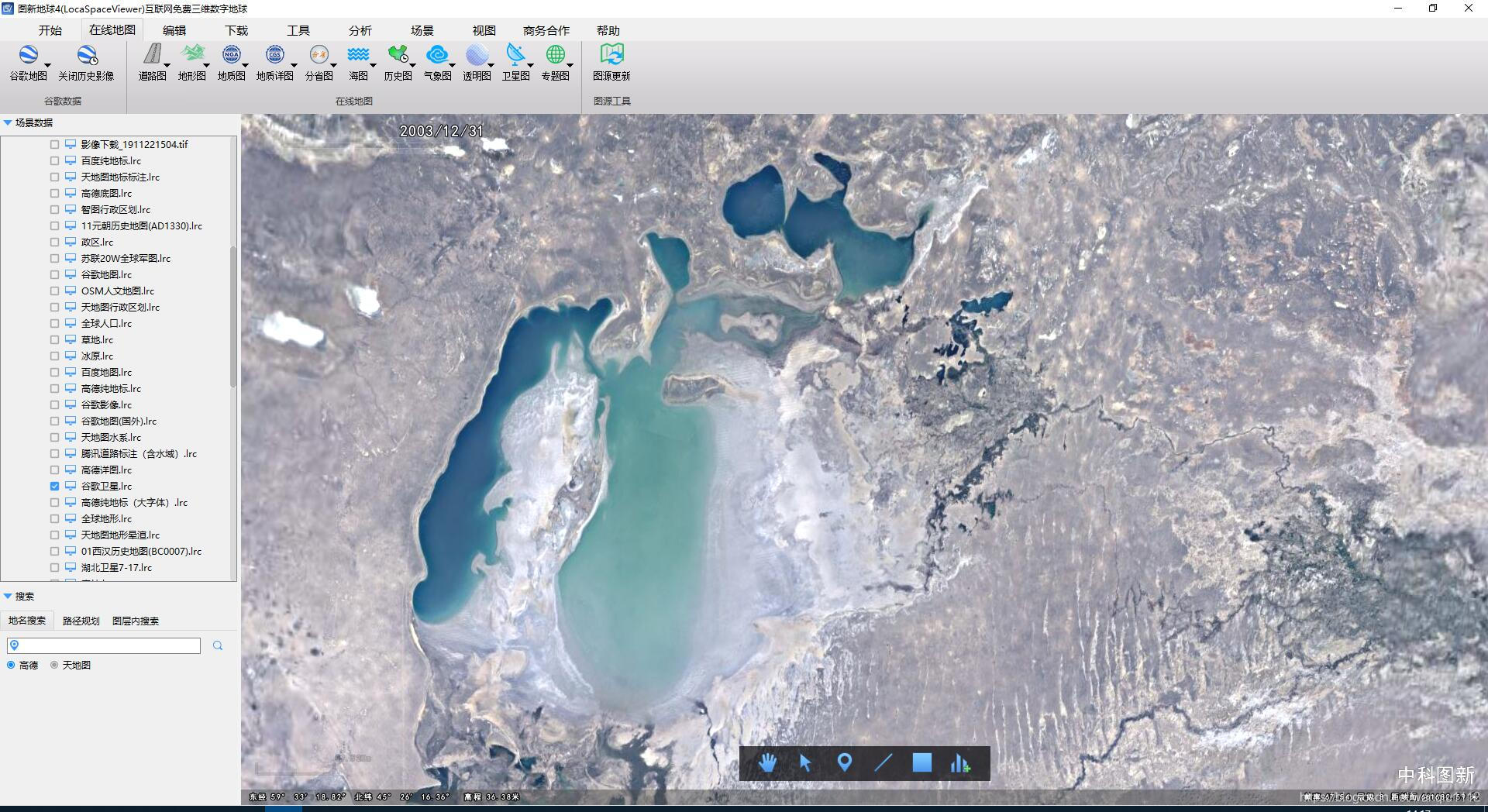Open the 开始 ribbon tab
This screenshot has height=812, width=1488.
coord(50,30)
